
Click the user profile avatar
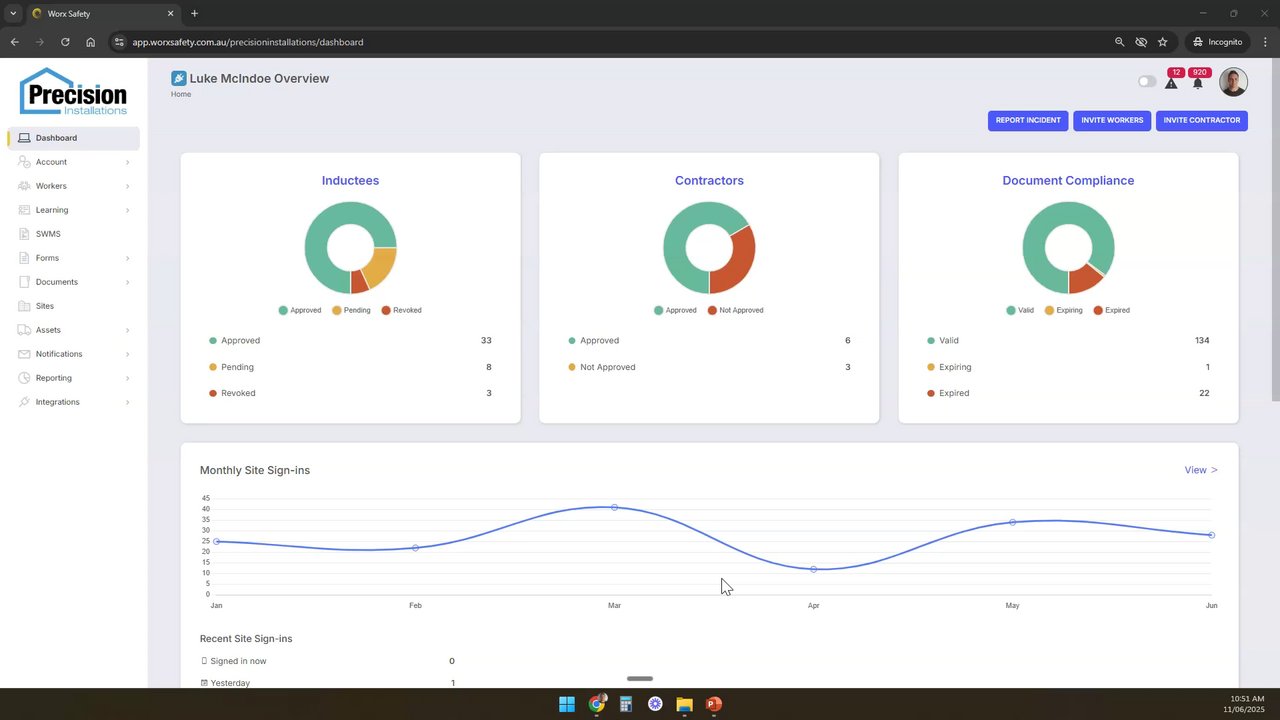[x=1233, y=82]
